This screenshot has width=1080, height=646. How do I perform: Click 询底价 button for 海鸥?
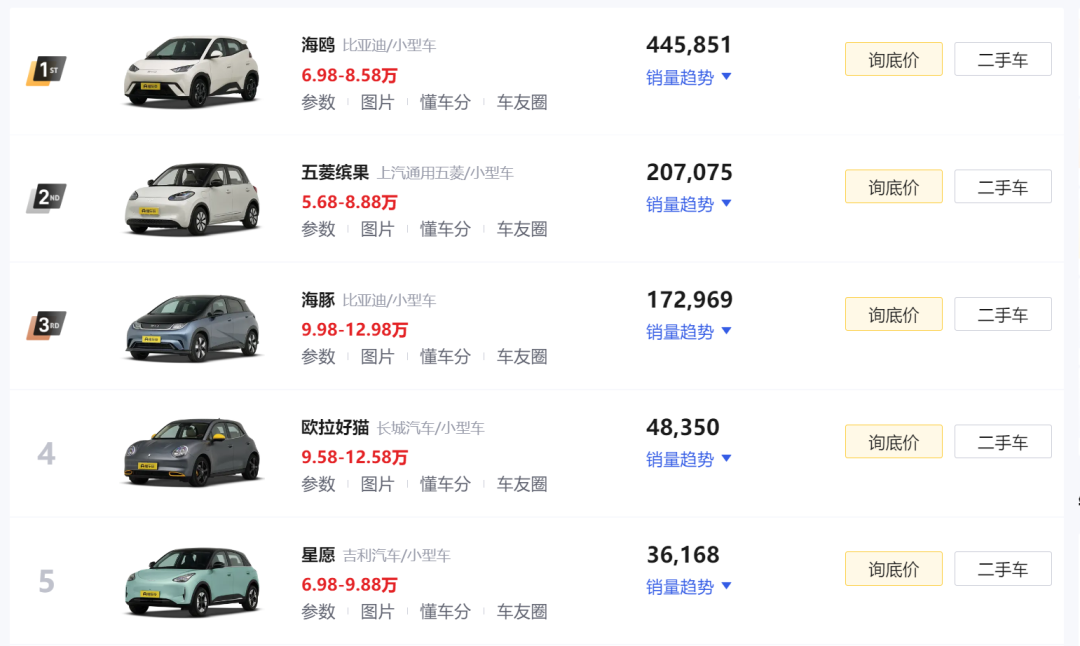(x=893, y=59)
